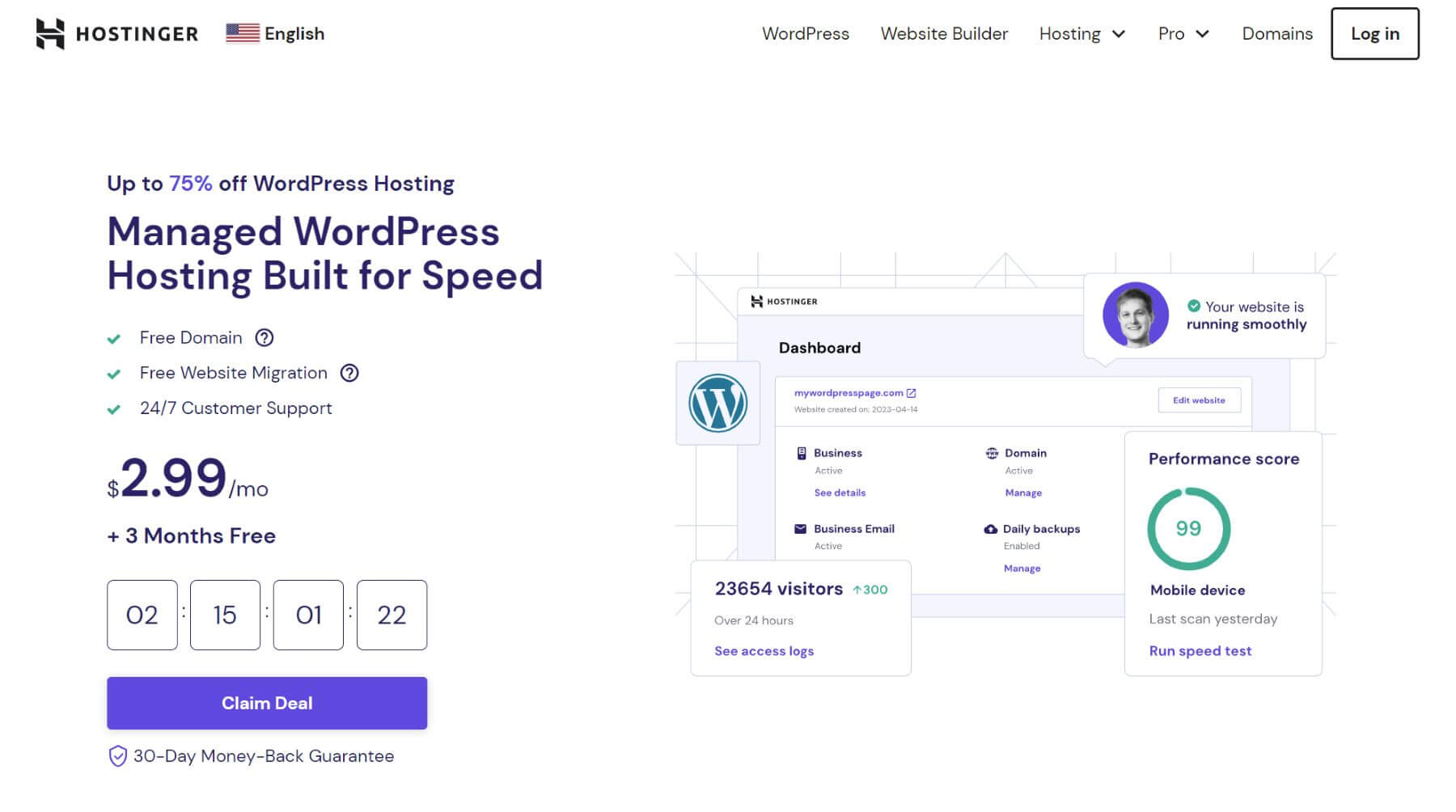Click the checkmark next to Free Domain
This screenshot has height=812, width=1456.
[x=114, y=337]
